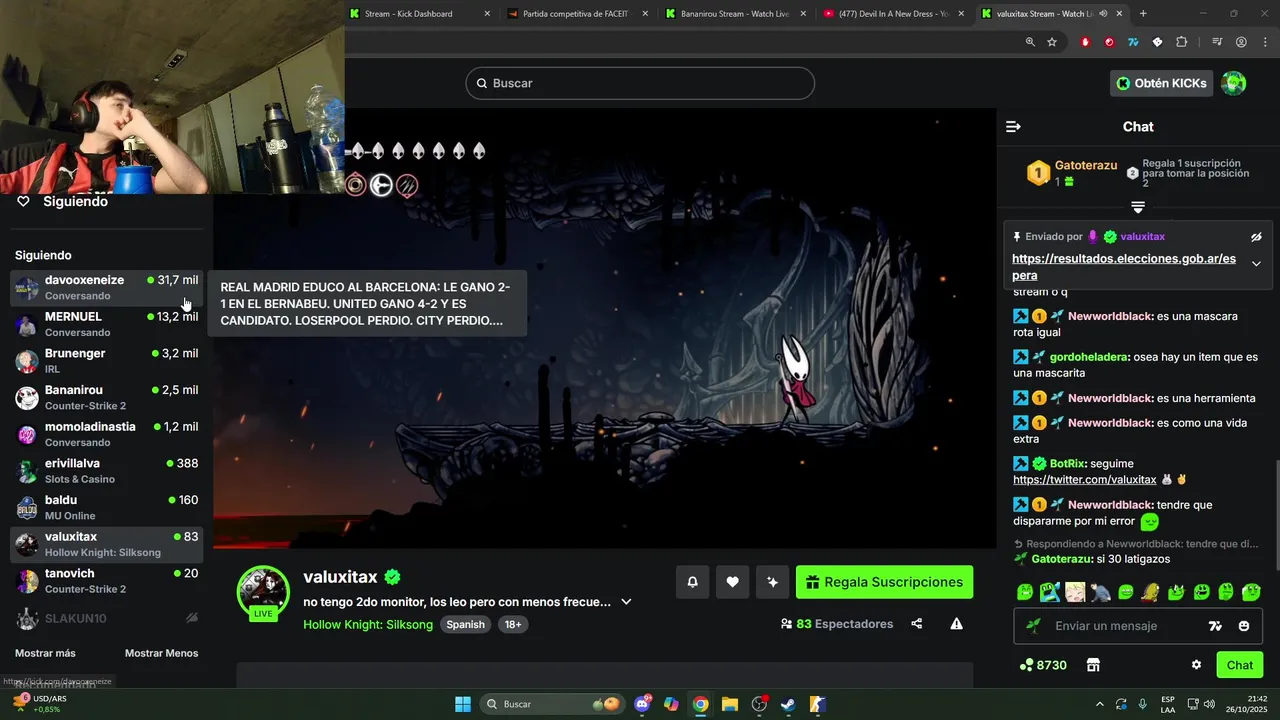Click the Windows Start button
This screenshot has width=1280, height=720.
pos(463,704)
